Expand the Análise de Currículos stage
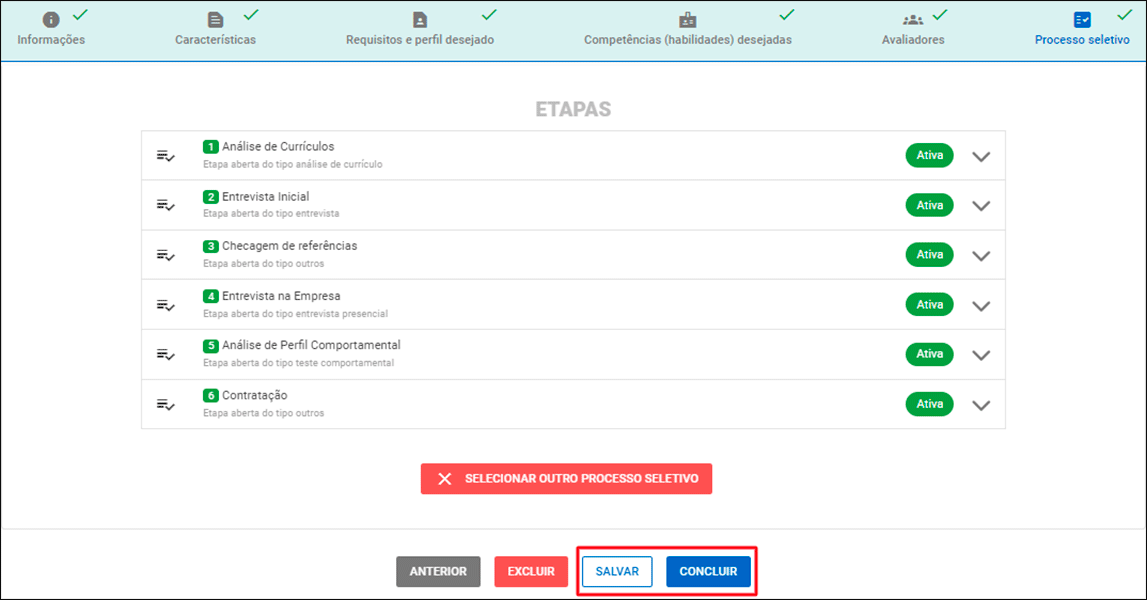 click(981, 157)
